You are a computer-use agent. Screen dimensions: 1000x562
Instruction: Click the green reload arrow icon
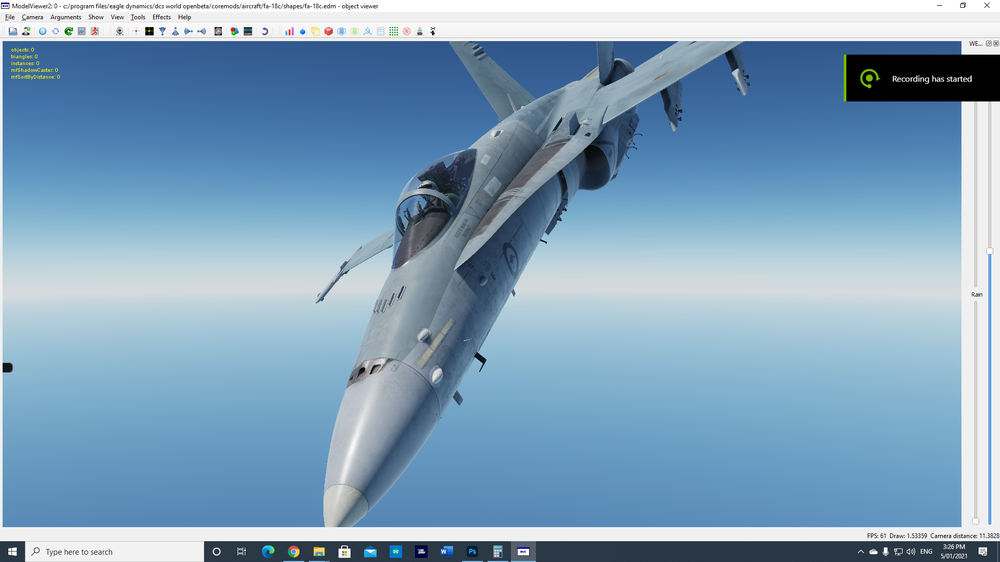click(69, 31)
